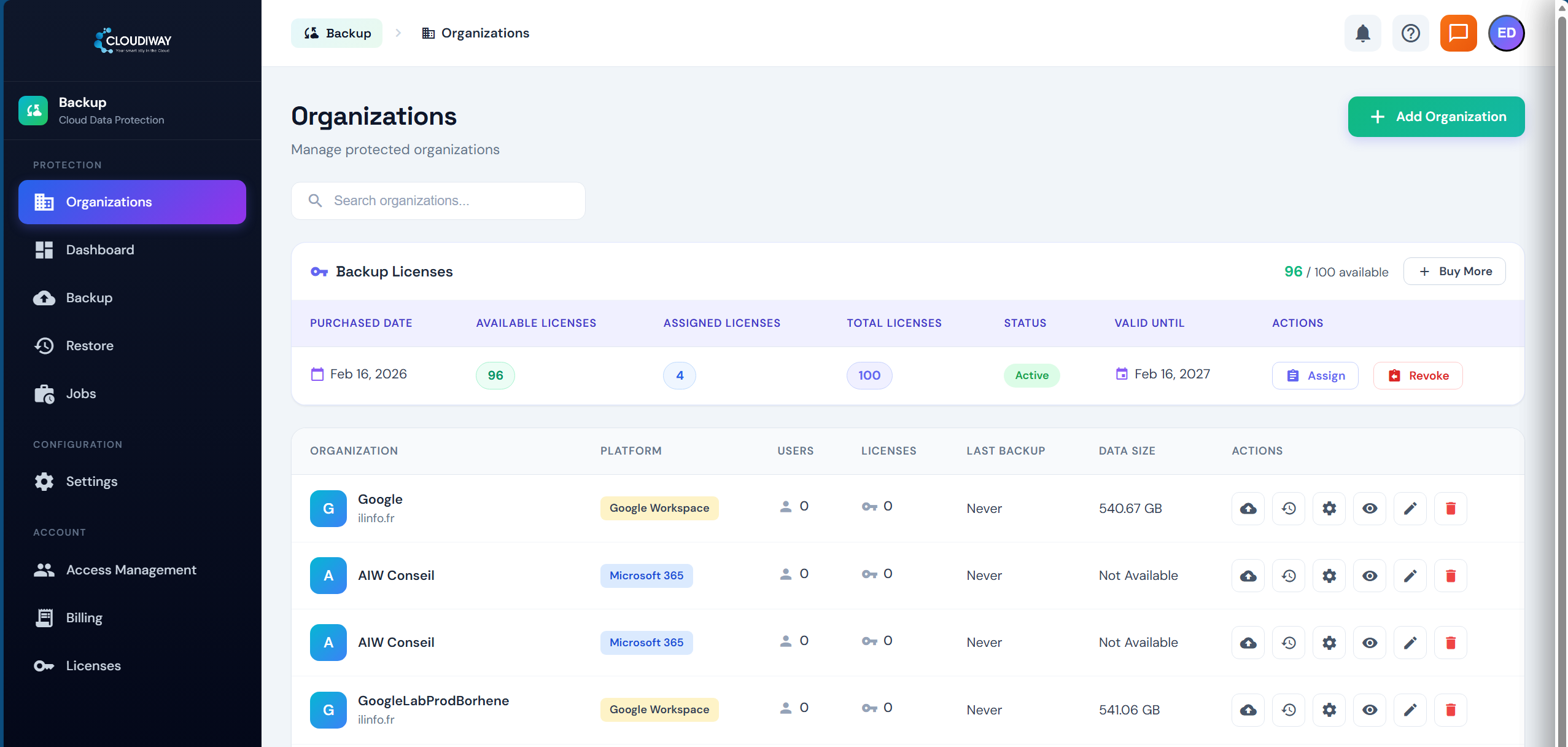Click the Active status badge
This screenshot has width=1568, height=747.
coord(1032,376)
